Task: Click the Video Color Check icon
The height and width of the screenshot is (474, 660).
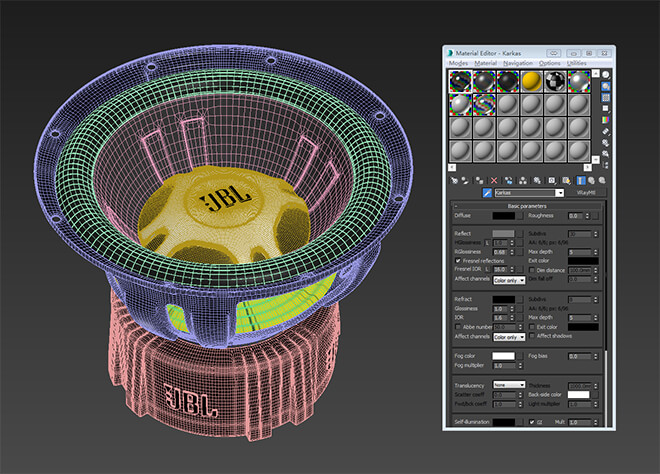Action: coord(606,120)
